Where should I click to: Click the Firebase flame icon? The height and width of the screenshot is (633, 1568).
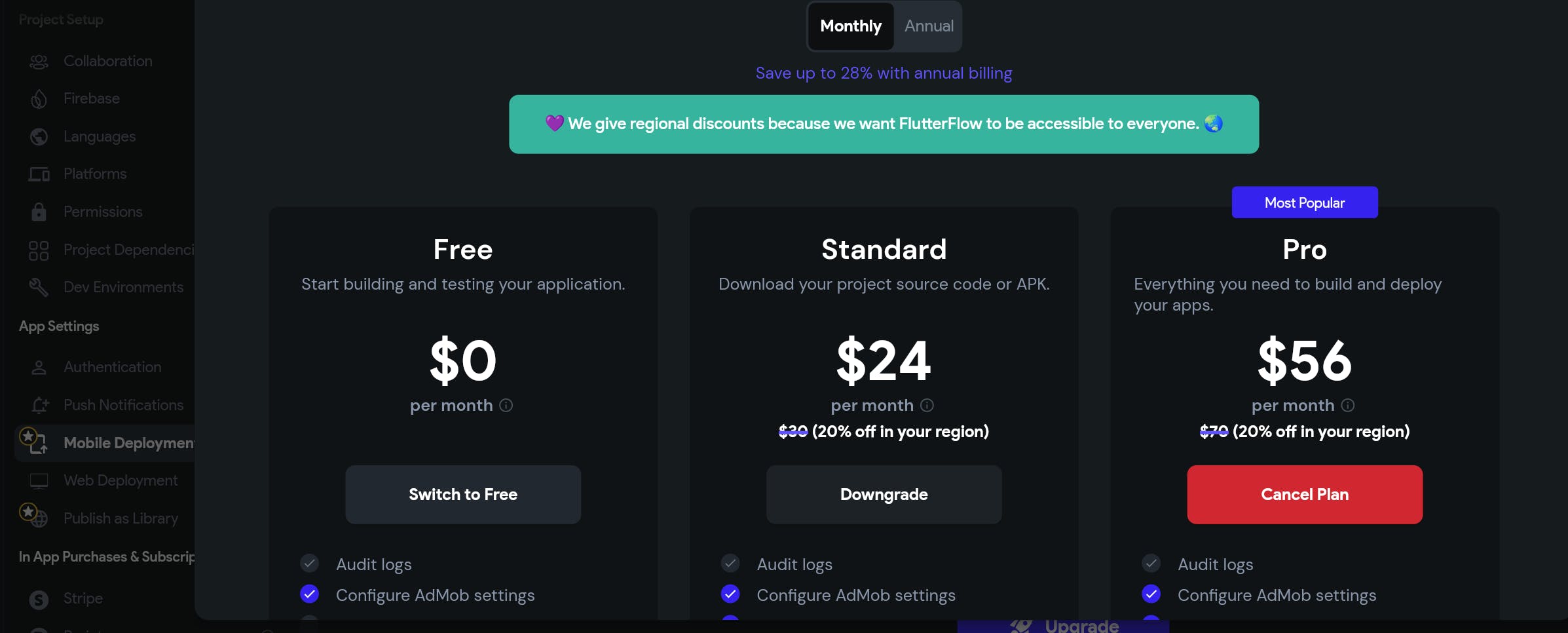39,99
